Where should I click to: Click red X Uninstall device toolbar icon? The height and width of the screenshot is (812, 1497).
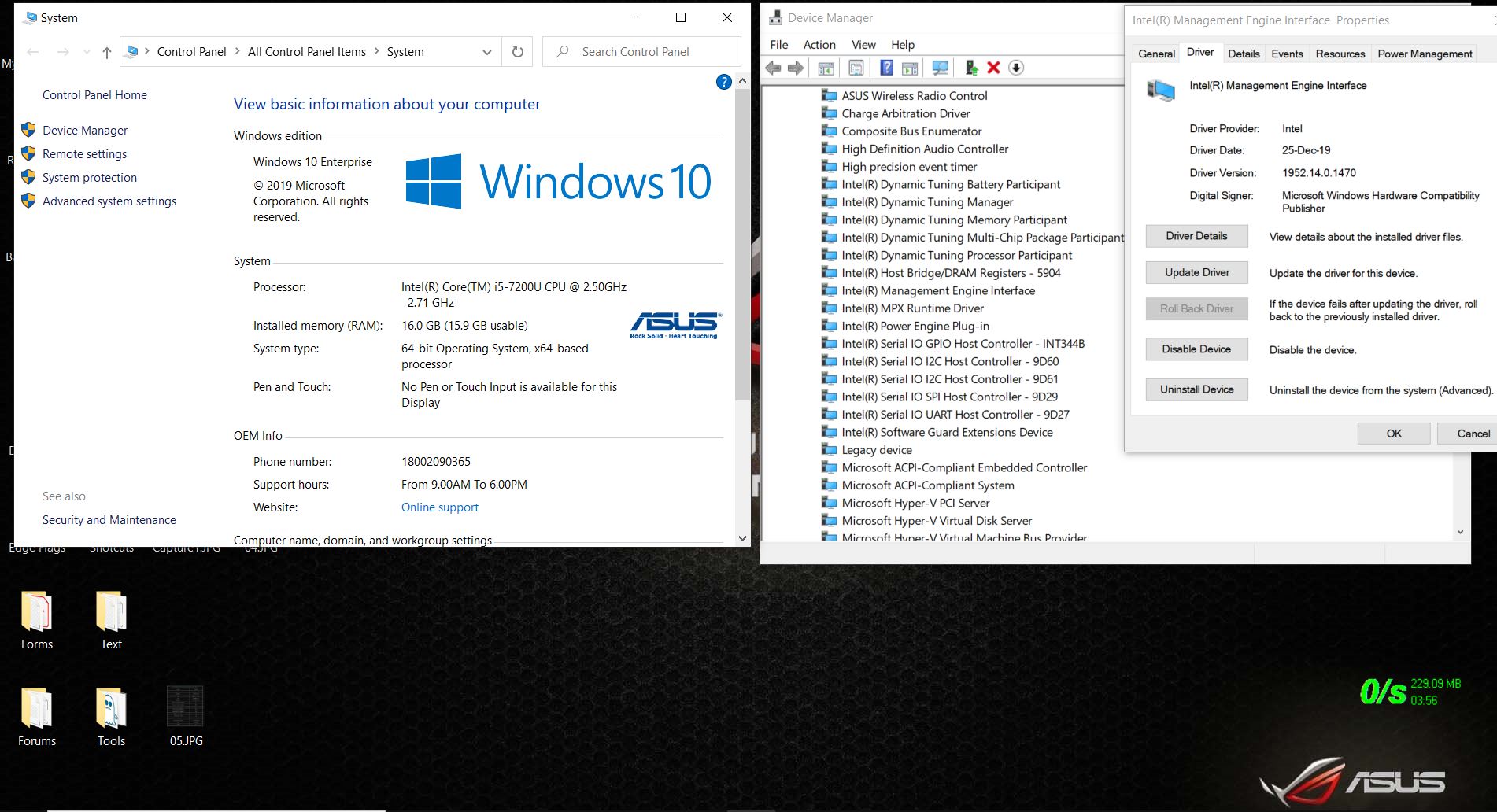pyautogui.click(x=993, y=68)
